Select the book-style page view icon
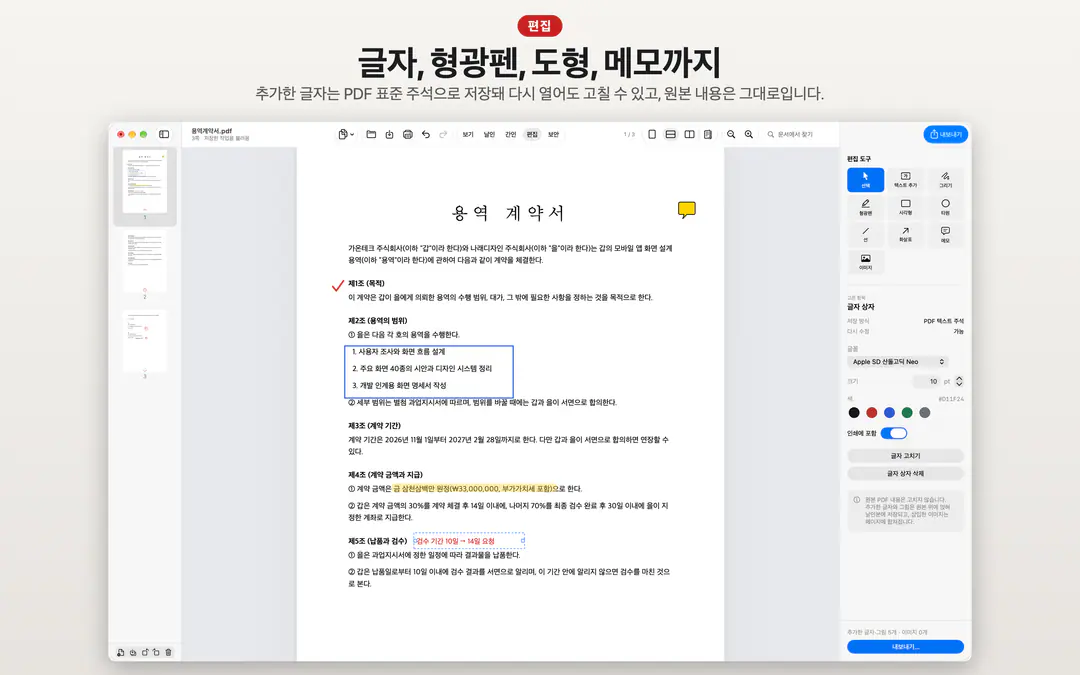The width and height of the screenshot is (1080, 675). point(708,134)
